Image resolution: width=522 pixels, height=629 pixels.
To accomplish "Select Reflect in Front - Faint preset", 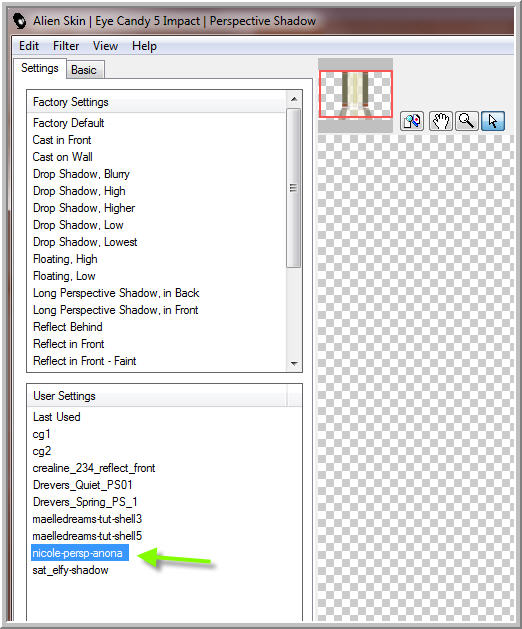I will coord(85,361).
